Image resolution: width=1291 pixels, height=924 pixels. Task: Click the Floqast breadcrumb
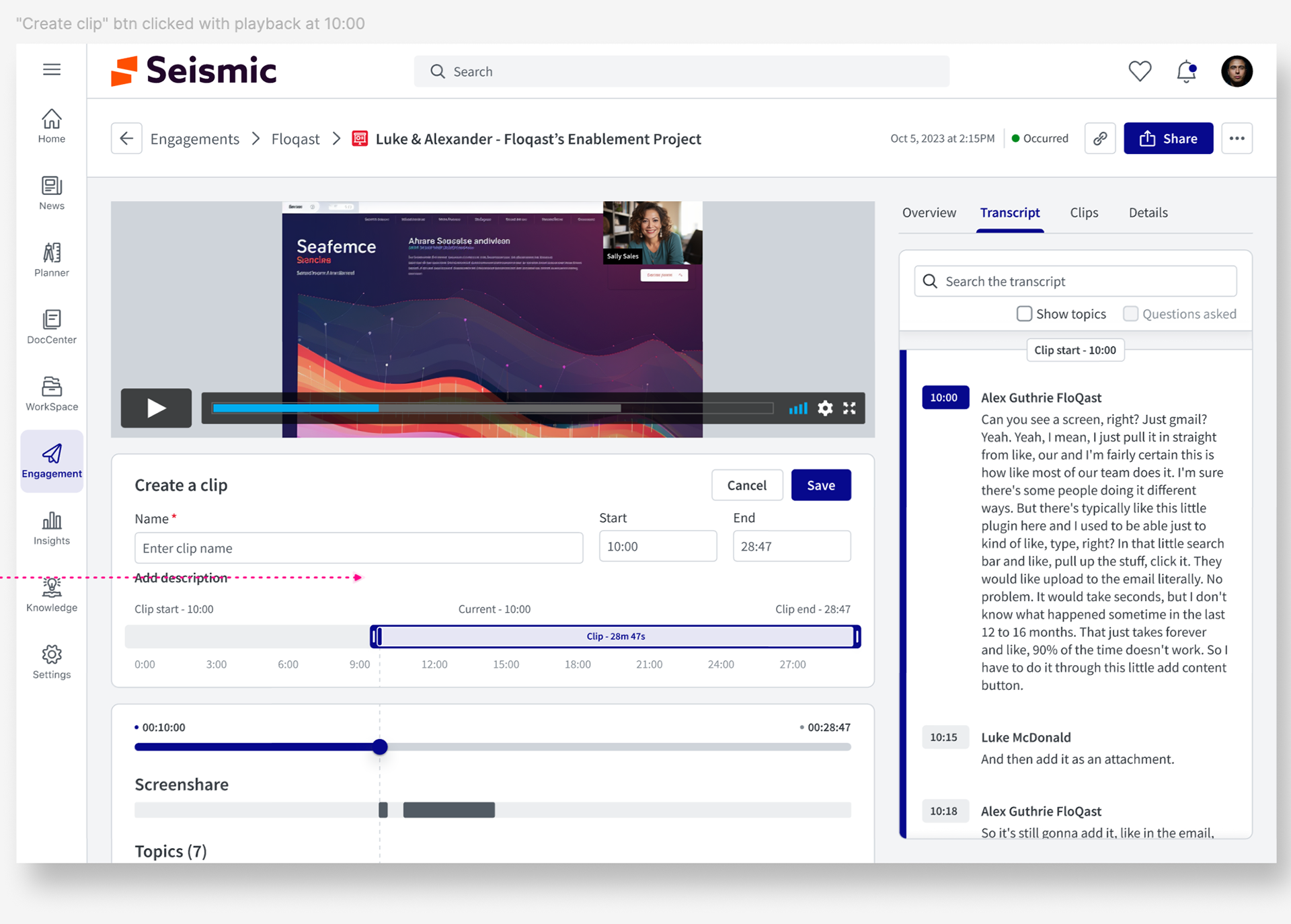(x=295, y=139)
